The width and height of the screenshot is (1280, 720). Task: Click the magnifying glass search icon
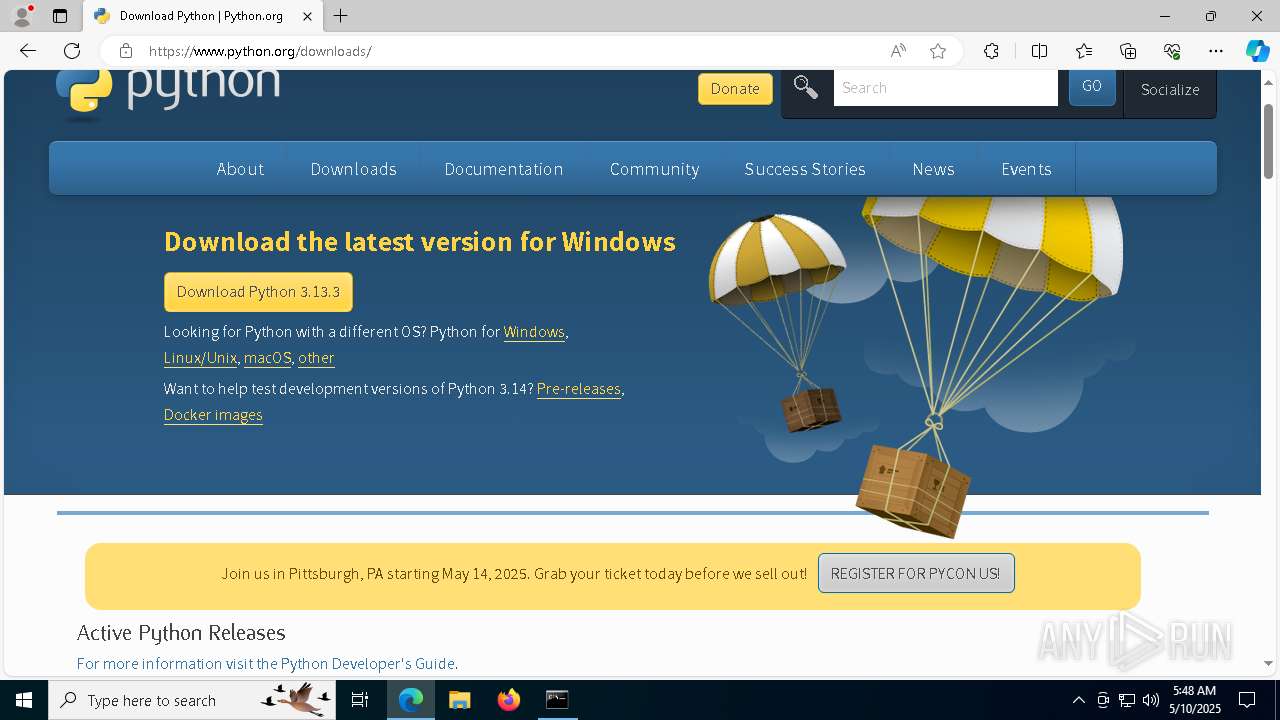806,87
